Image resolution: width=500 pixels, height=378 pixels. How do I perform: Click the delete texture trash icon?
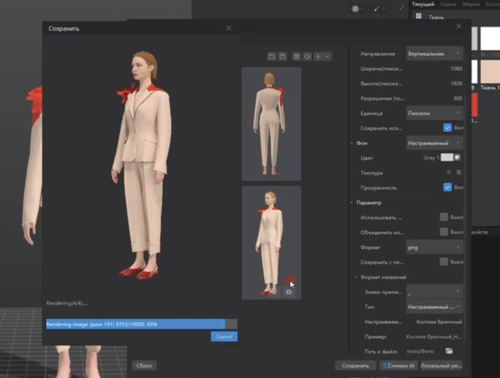tap(459, 172)
